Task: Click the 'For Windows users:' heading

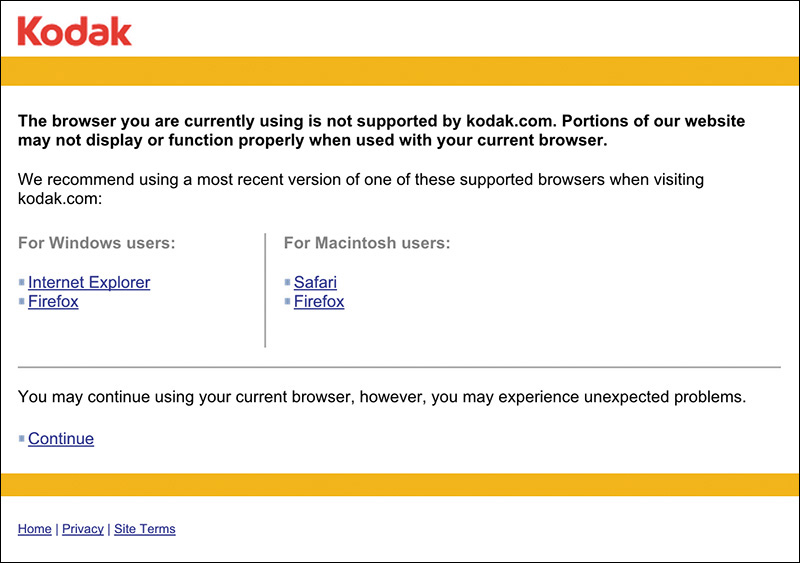Action: (97, 243)
